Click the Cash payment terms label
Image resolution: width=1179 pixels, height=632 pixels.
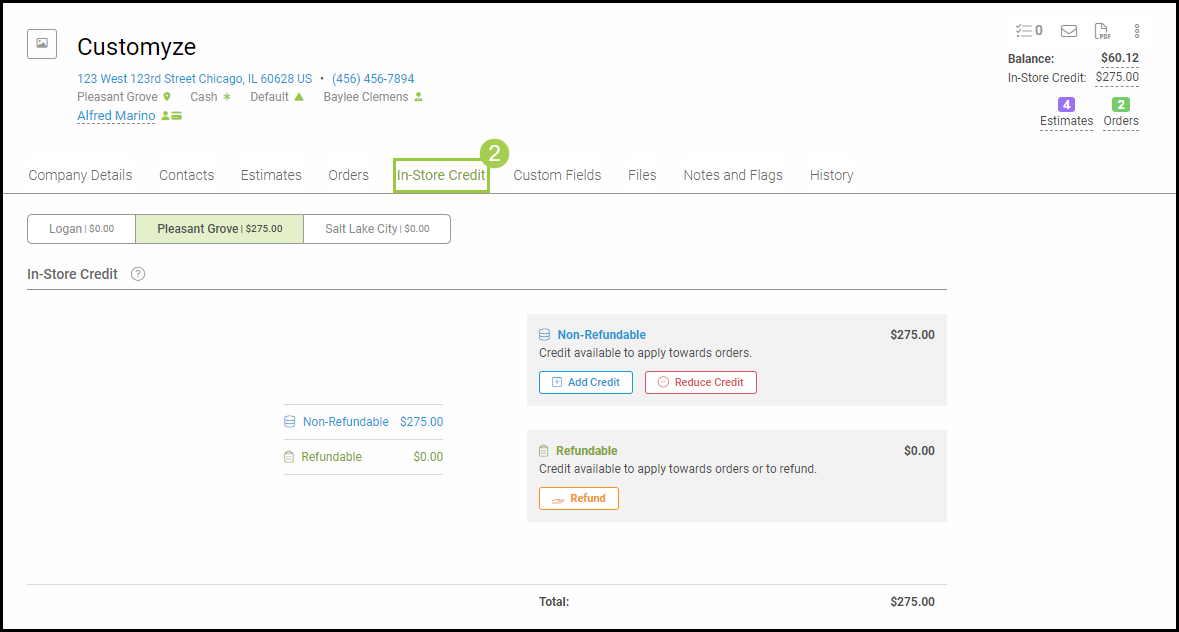point(204,97)
